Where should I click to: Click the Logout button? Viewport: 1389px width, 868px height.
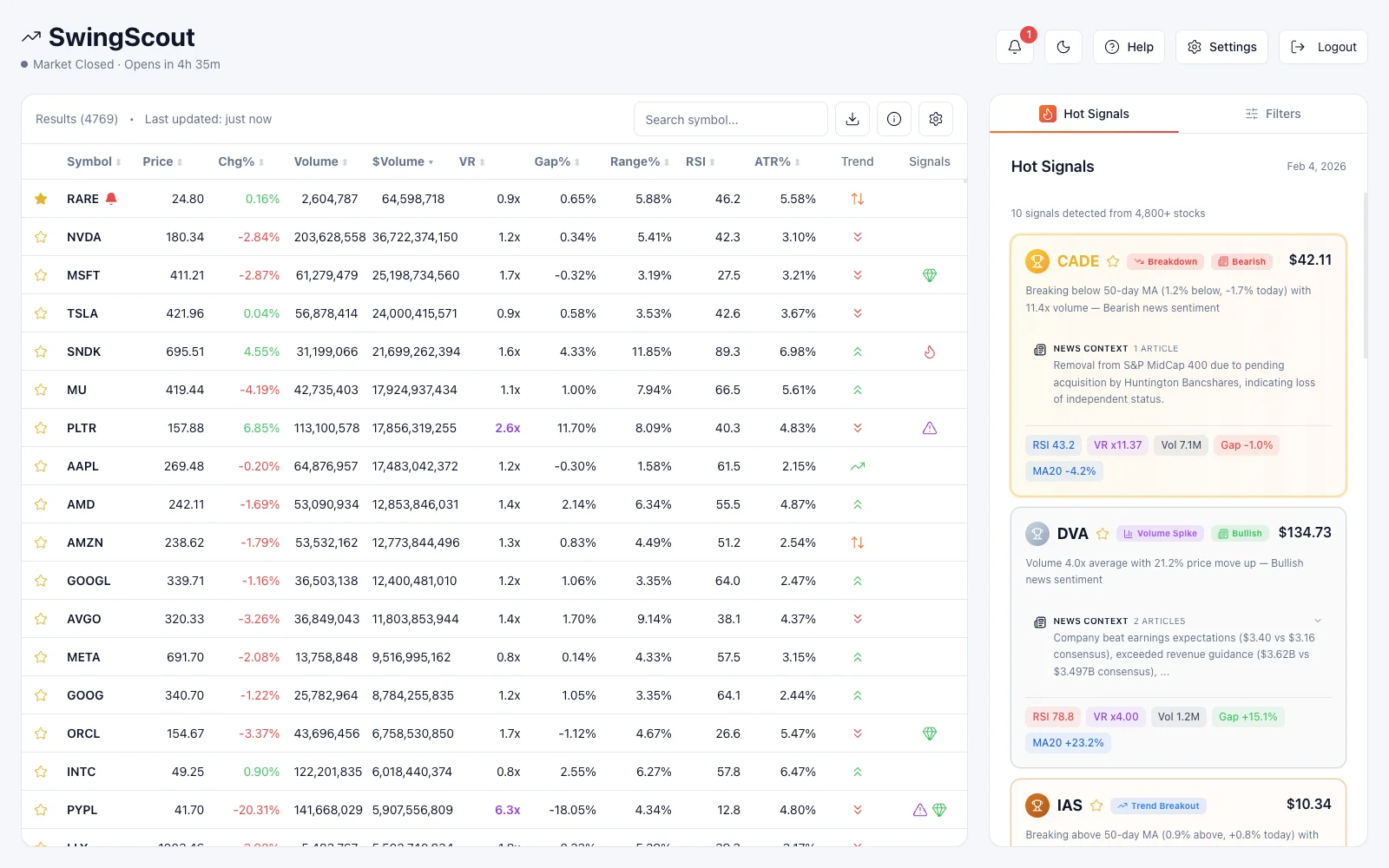coord(1323,47)
